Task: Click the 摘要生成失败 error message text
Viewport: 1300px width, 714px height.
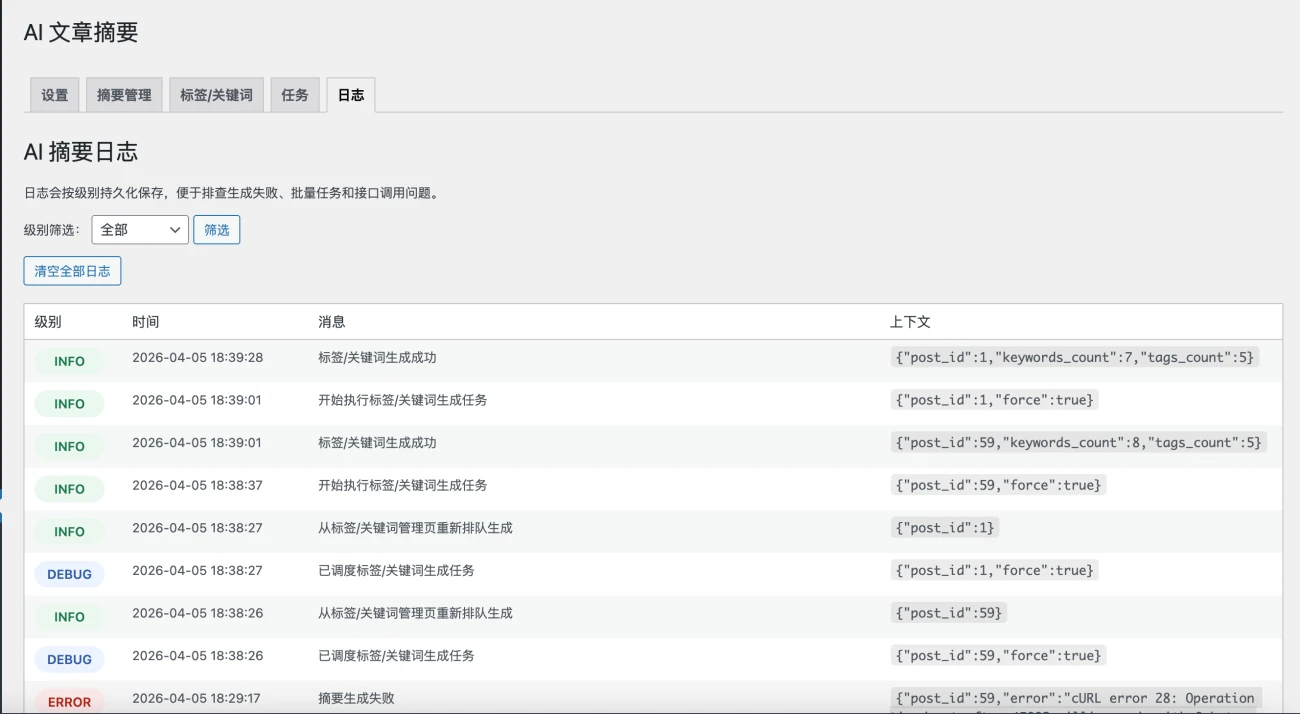Action: pyautogui.click(x=358, y=698)
